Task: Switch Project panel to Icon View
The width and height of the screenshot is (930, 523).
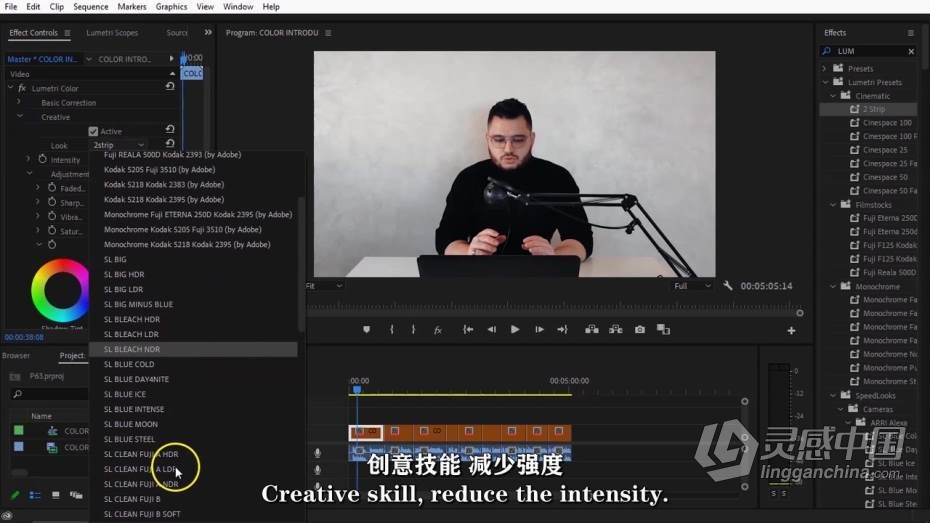Action: 56,495
